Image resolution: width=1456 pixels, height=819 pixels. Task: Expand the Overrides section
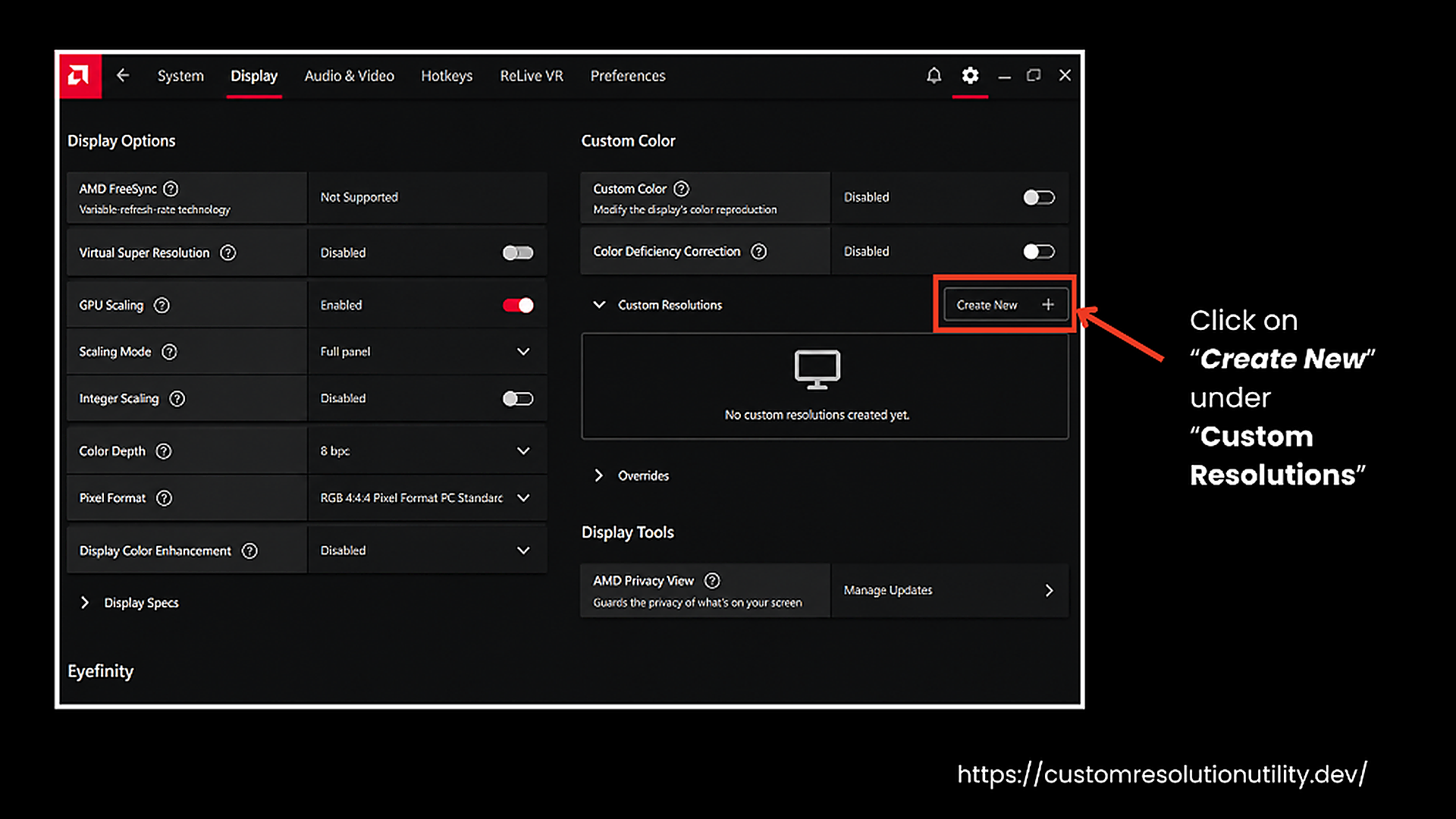tap(599, 475)
